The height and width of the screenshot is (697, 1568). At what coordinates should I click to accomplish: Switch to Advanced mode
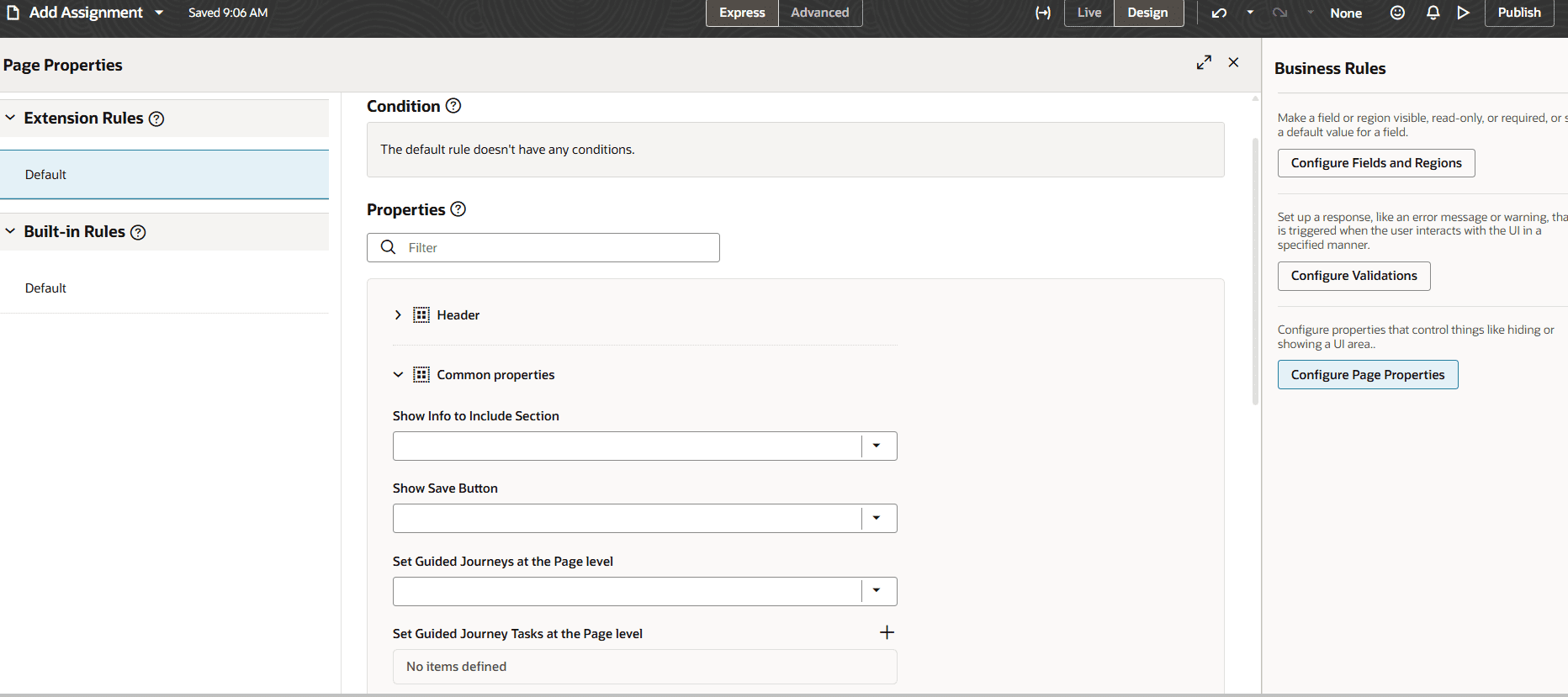[x=819, y=13]
